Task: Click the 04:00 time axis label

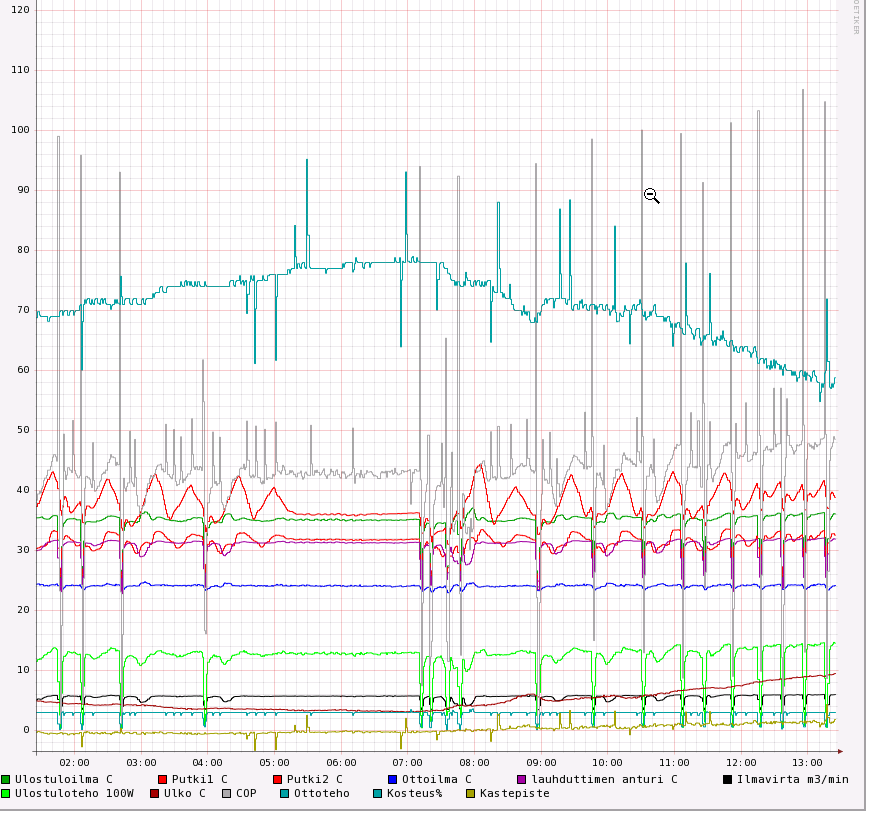Action: pyautogui.click(x=207, y=765)
